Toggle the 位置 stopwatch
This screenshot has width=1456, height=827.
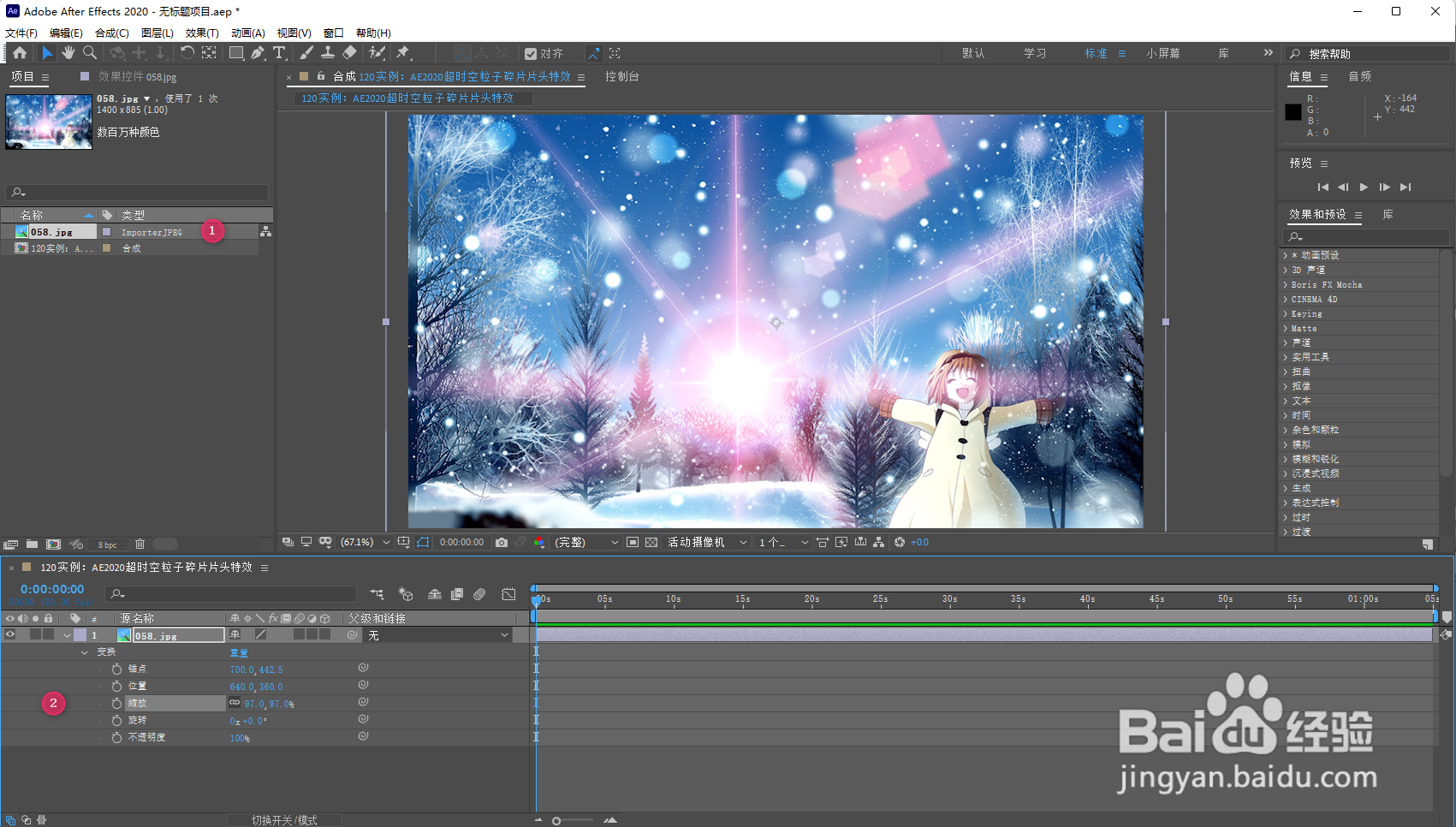pyautogui.click(x=117, y=686)
